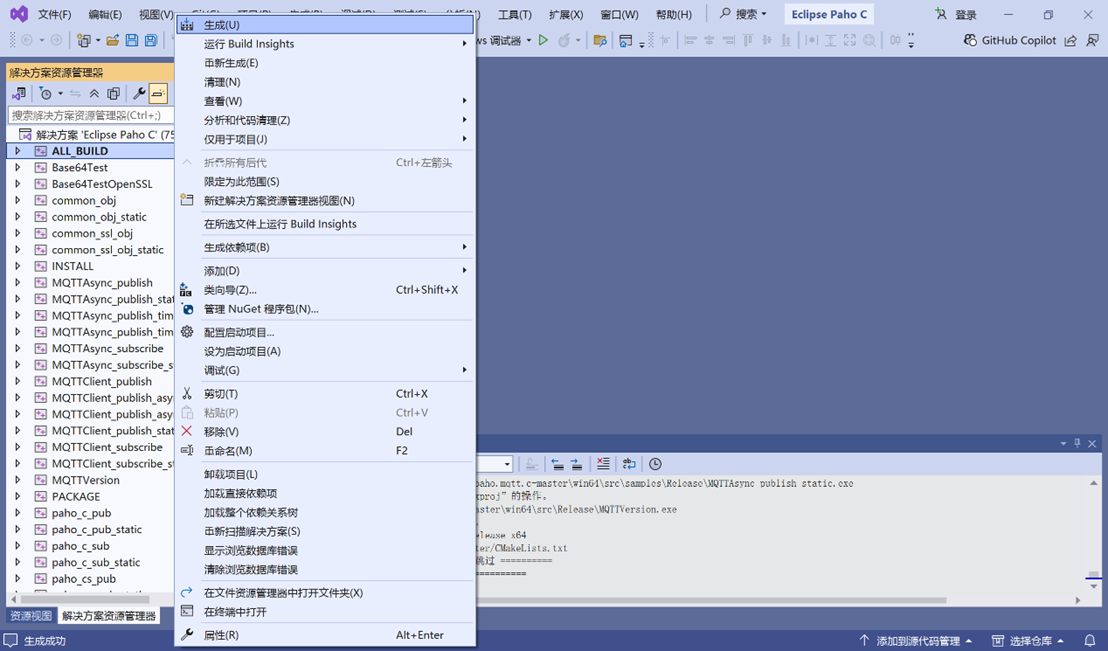Click the next message icon in output toolbar

click(577, 464)
